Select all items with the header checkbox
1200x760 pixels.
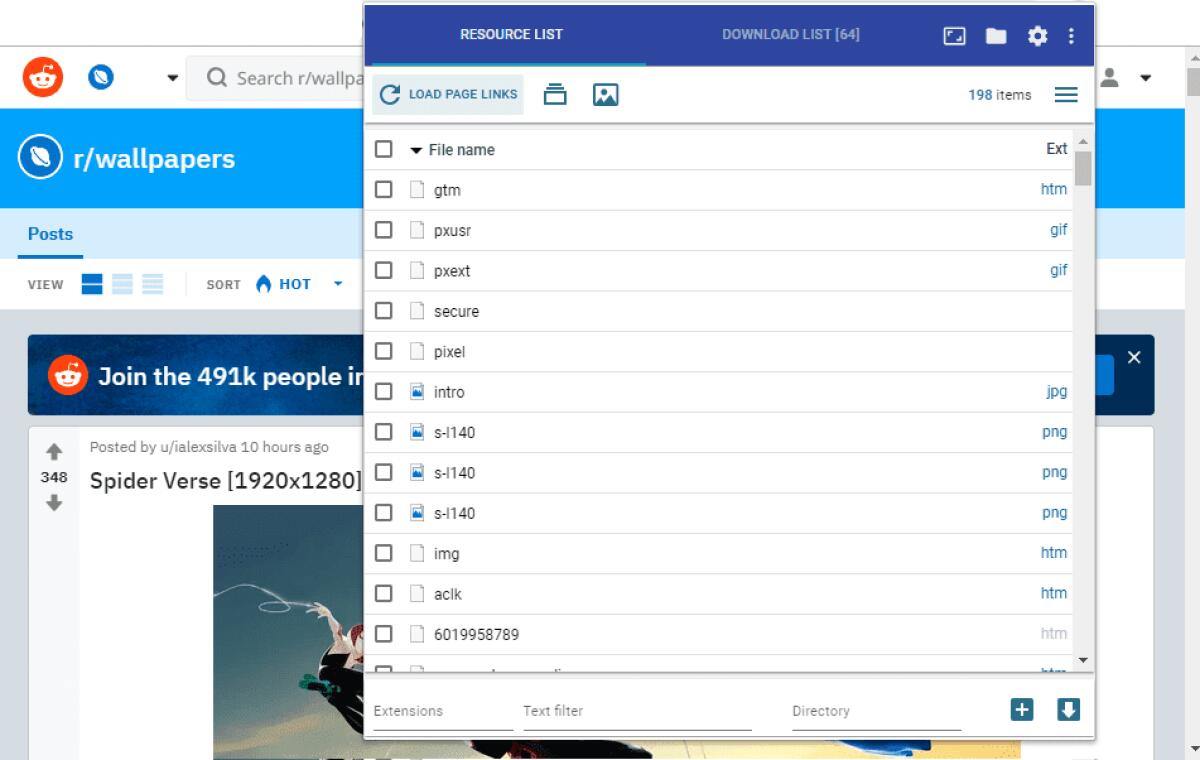click(x=383, y=148)
